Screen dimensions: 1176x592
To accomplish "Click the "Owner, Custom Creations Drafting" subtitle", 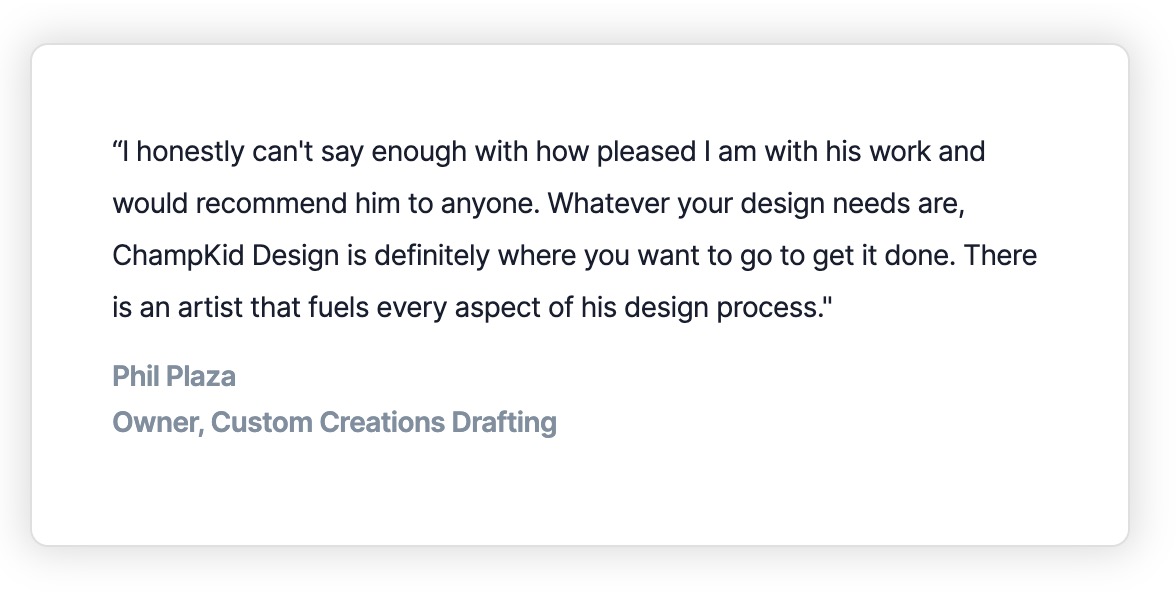I will pos(334,422).
